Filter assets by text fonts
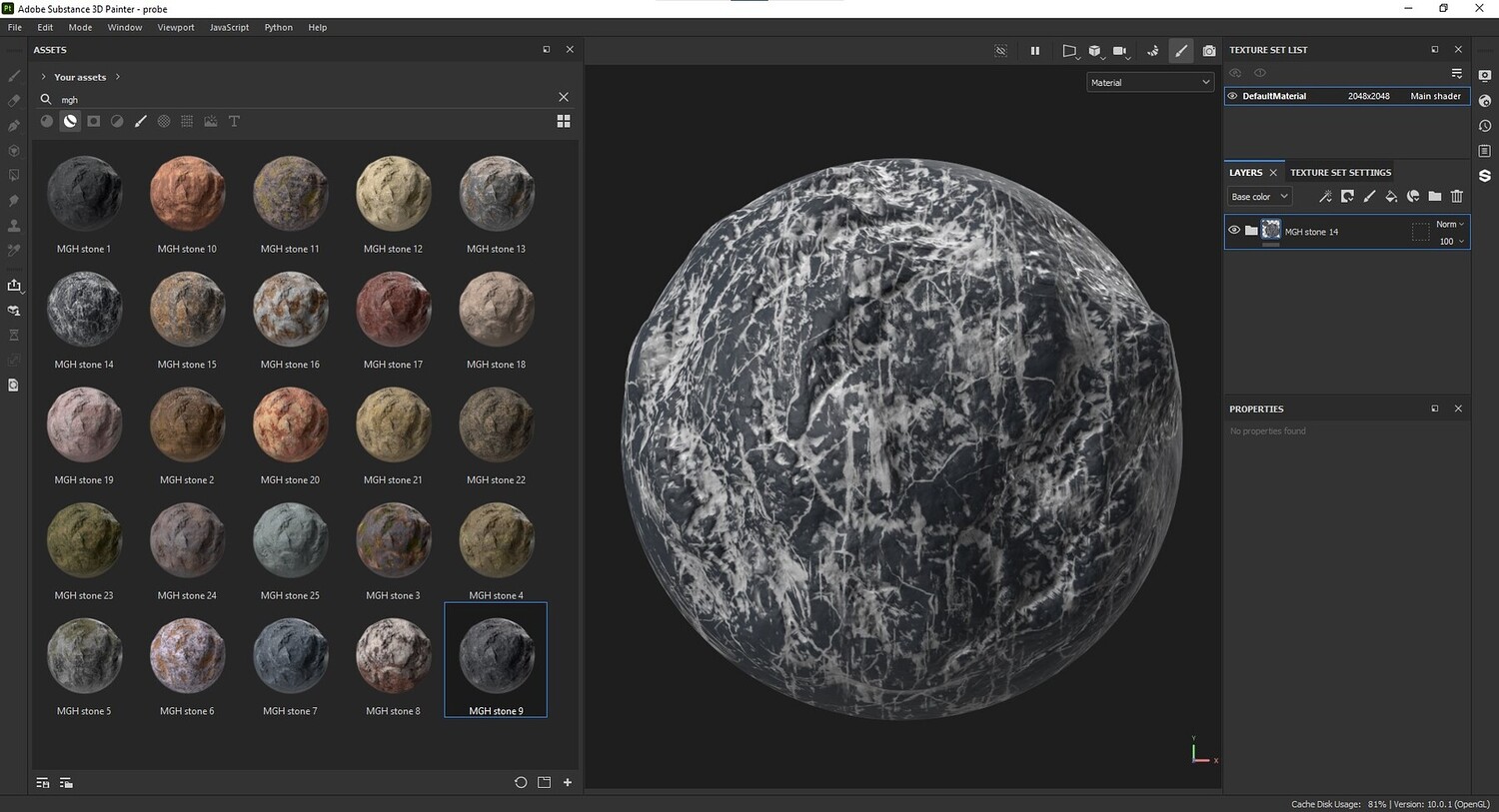 pyautogui.click(x=234, y=121)
